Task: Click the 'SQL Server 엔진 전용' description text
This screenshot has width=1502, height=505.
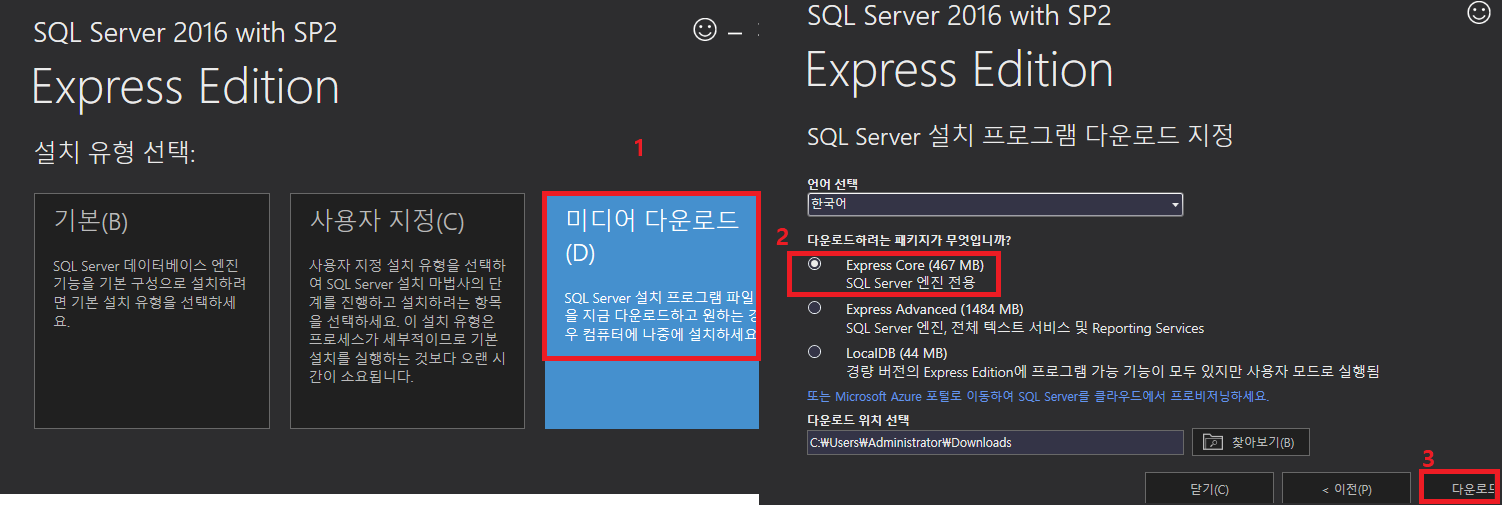Action: pos(910,283)
